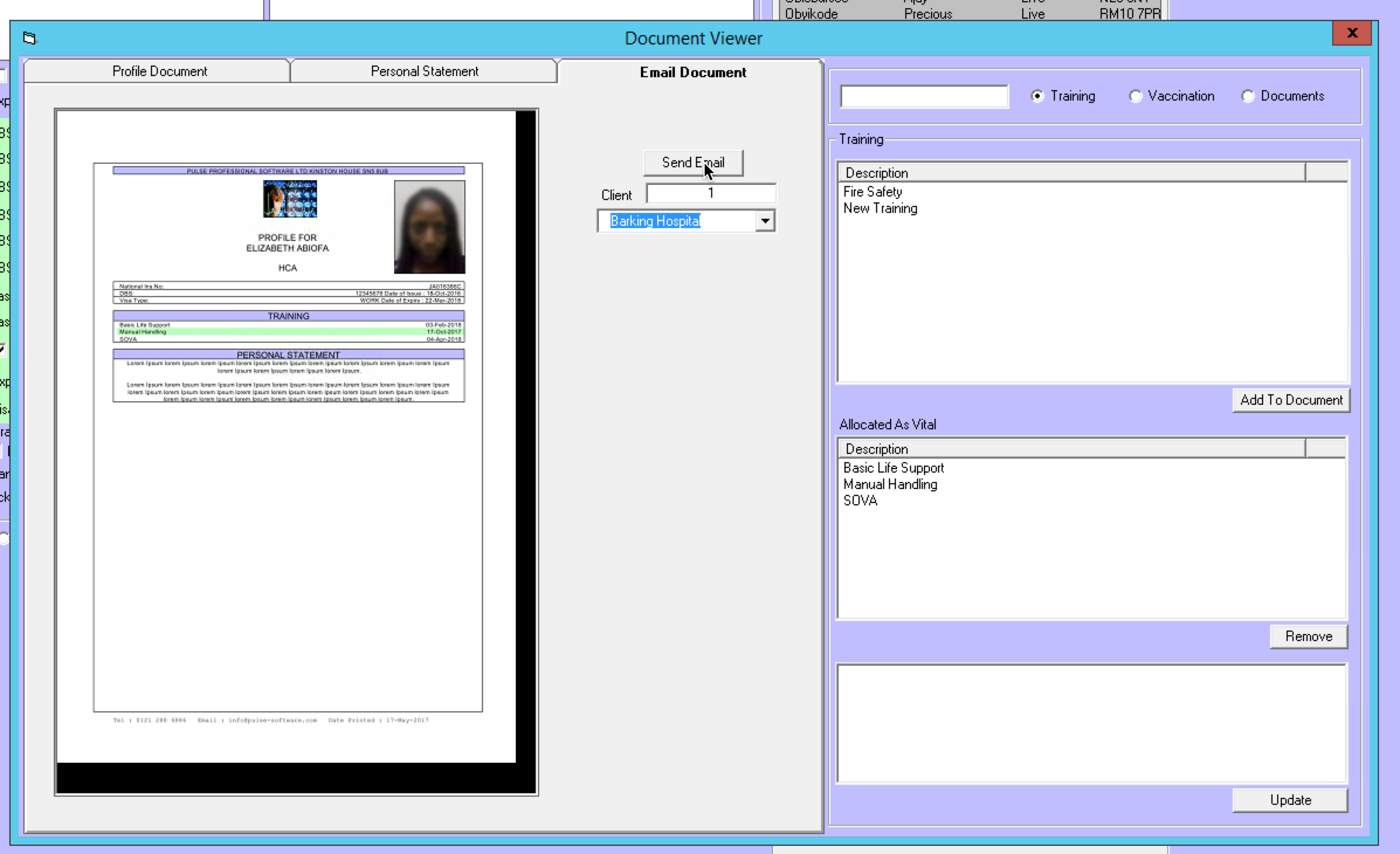The width and height of the screenshot is (1400, 854).
Task: Switch to the Personal Statement tab
Action: 424,71
